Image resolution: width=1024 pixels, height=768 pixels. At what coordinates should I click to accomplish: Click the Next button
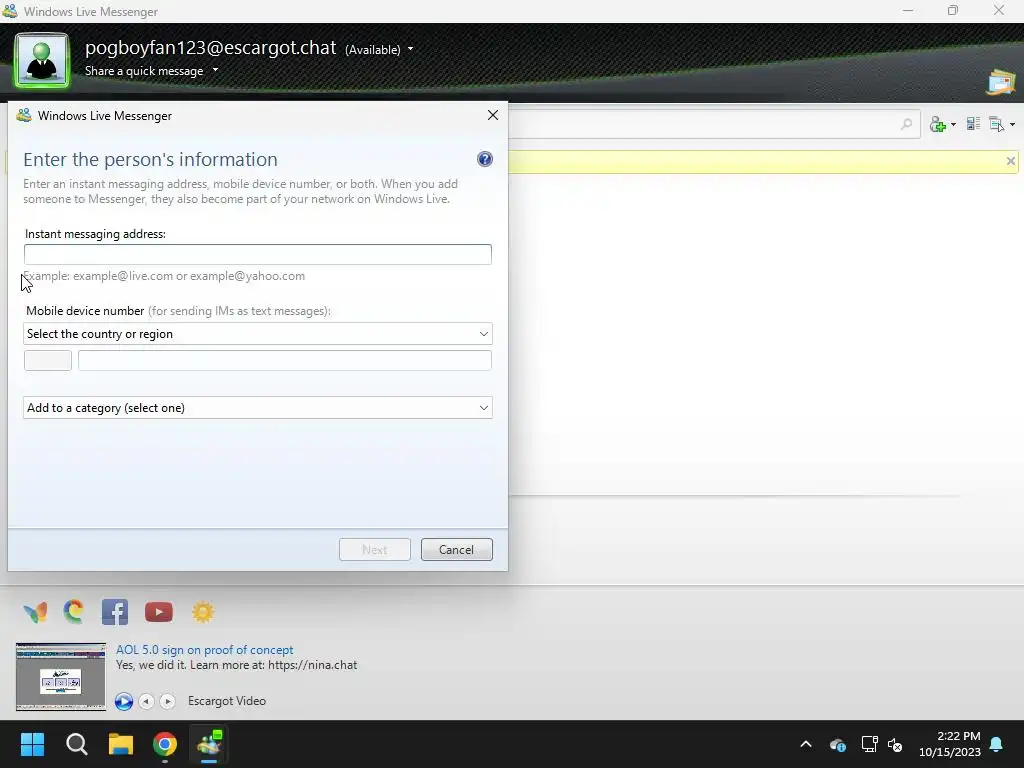click(x=375, y=550)
